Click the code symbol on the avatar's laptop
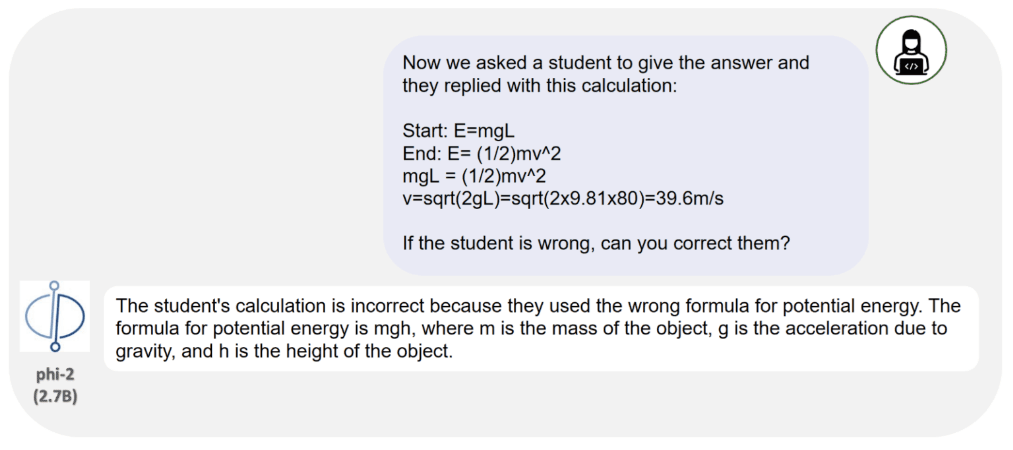 click(911, 66)
